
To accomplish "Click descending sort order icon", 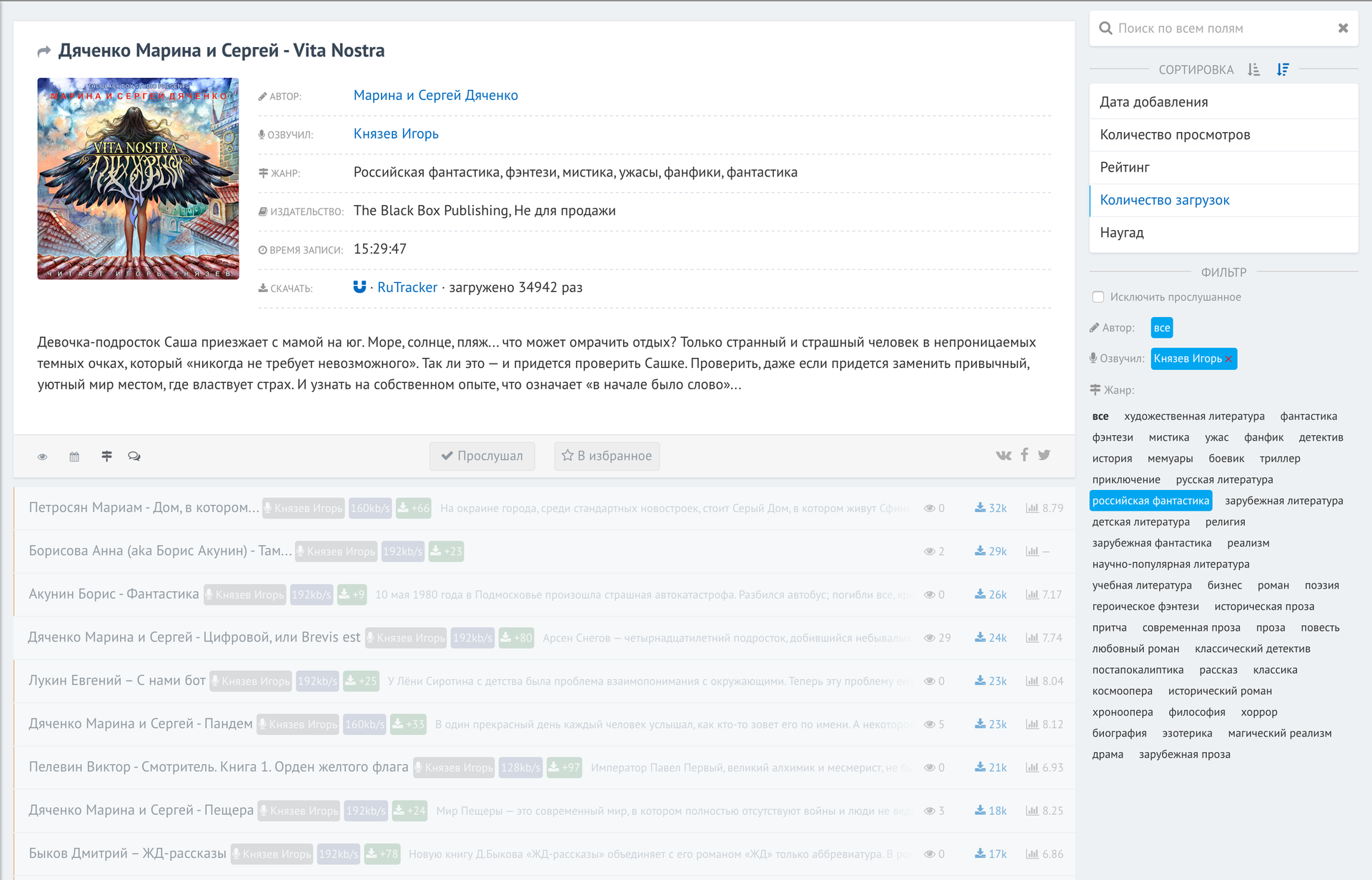I will pyautogui.click(x=1283, y=69).
